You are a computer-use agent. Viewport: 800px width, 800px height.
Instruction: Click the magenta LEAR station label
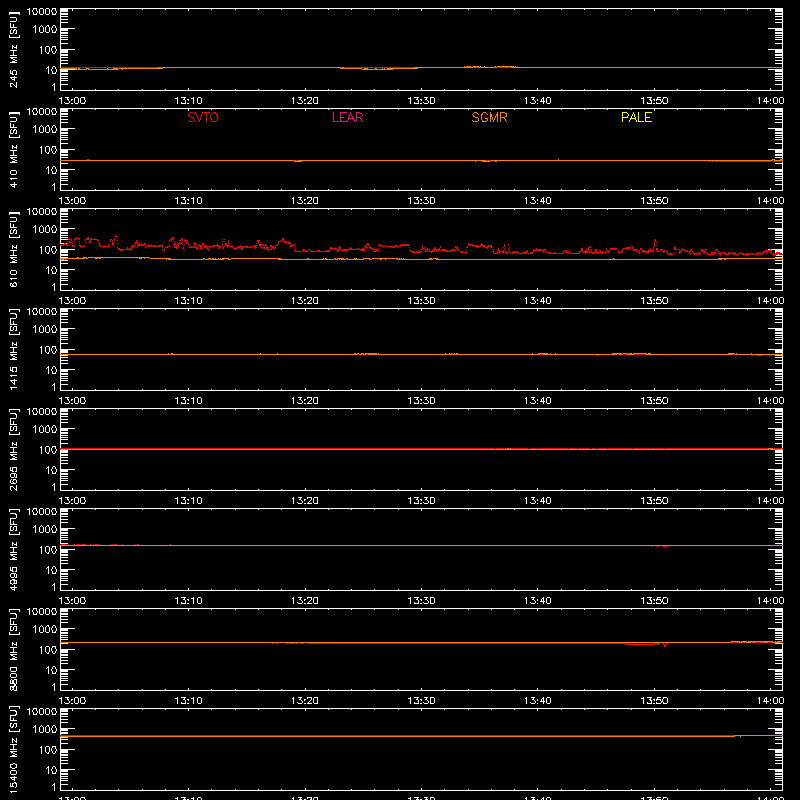pos(347,117)
